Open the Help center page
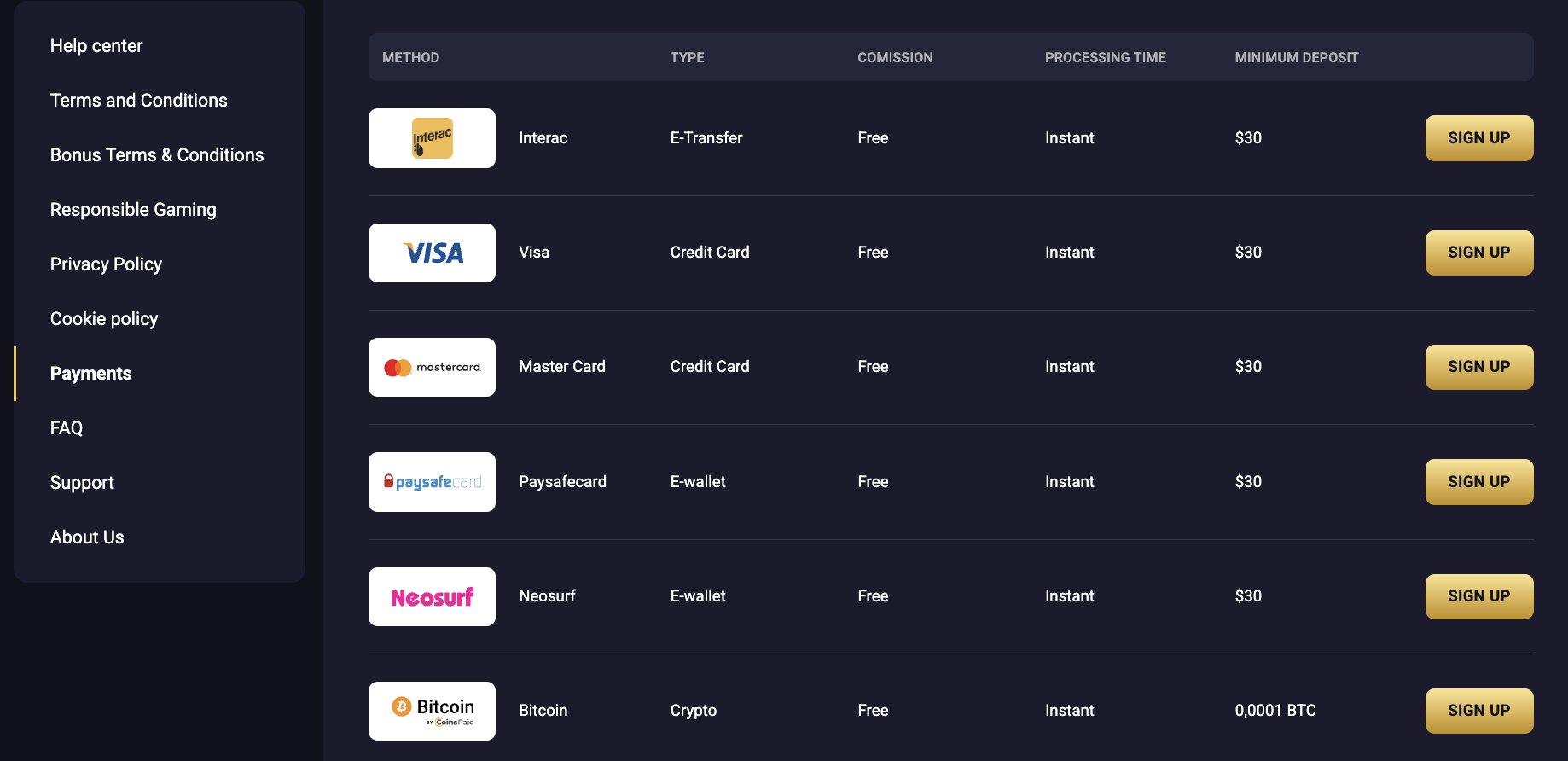The image size is (1568, 761). [96, 45]
